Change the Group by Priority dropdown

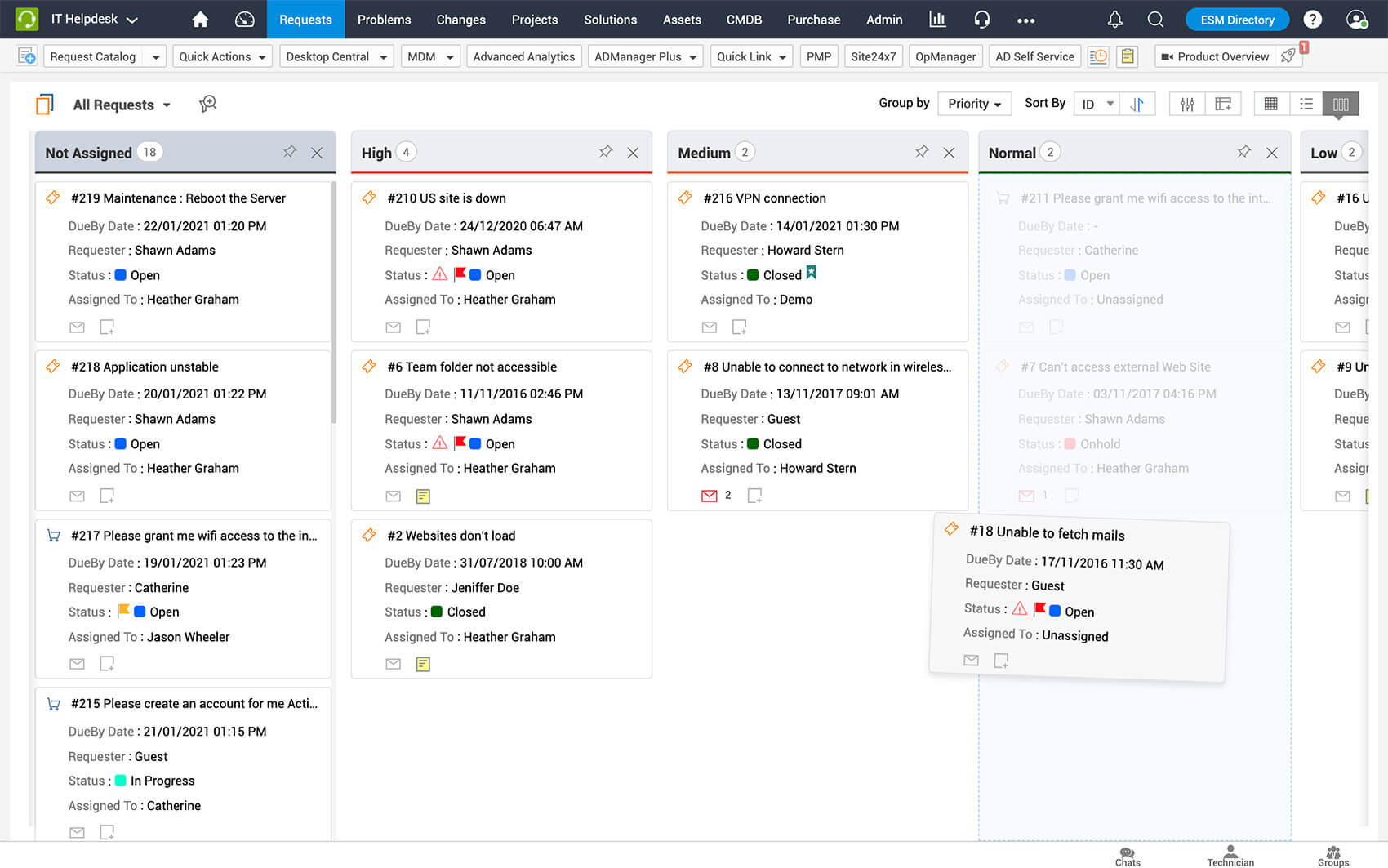click(x=975, y=104)
